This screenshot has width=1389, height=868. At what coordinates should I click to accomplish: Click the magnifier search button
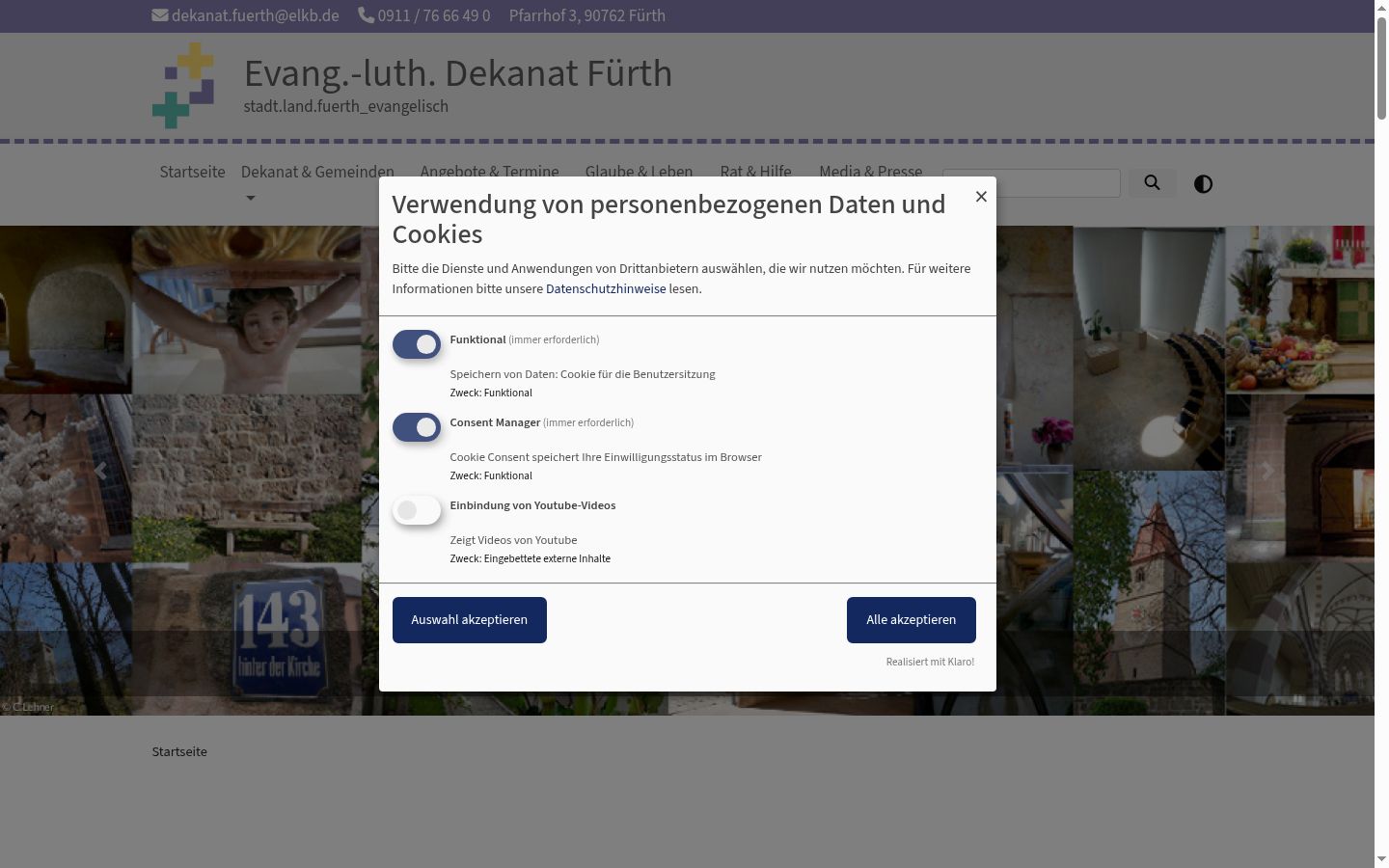(1152, 182)
